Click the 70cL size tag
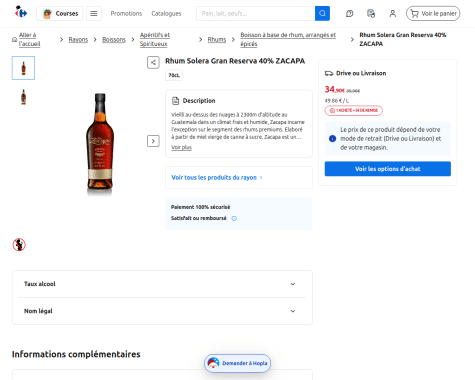Image resolution: width=475 pixels, height=380 pixels. pos(174,75)
